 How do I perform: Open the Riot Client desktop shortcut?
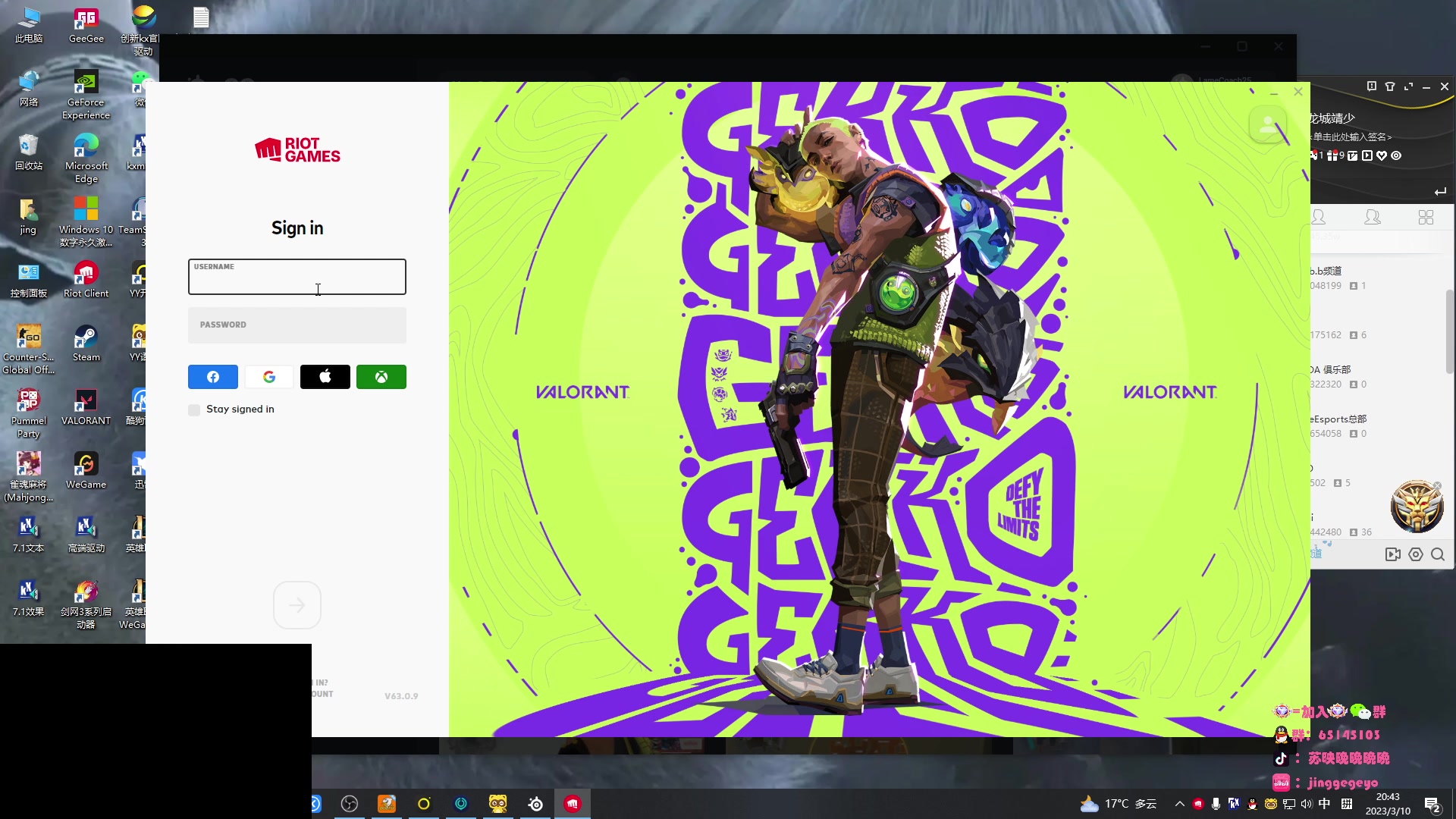coord(86,280)
